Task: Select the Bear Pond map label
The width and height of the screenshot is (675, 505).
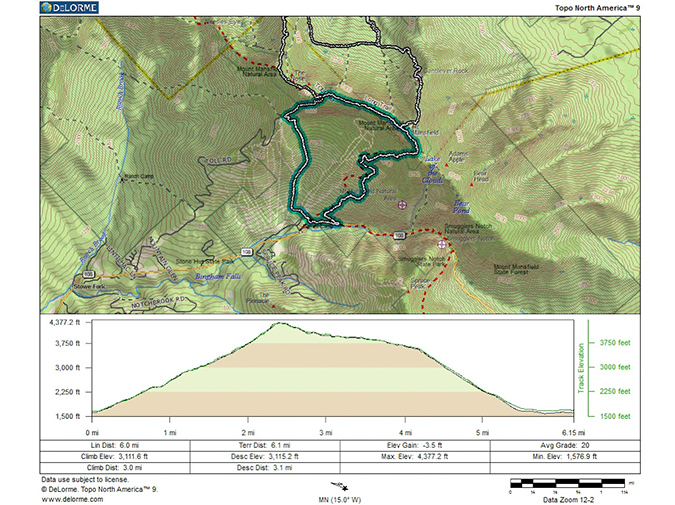Action: 460,207
